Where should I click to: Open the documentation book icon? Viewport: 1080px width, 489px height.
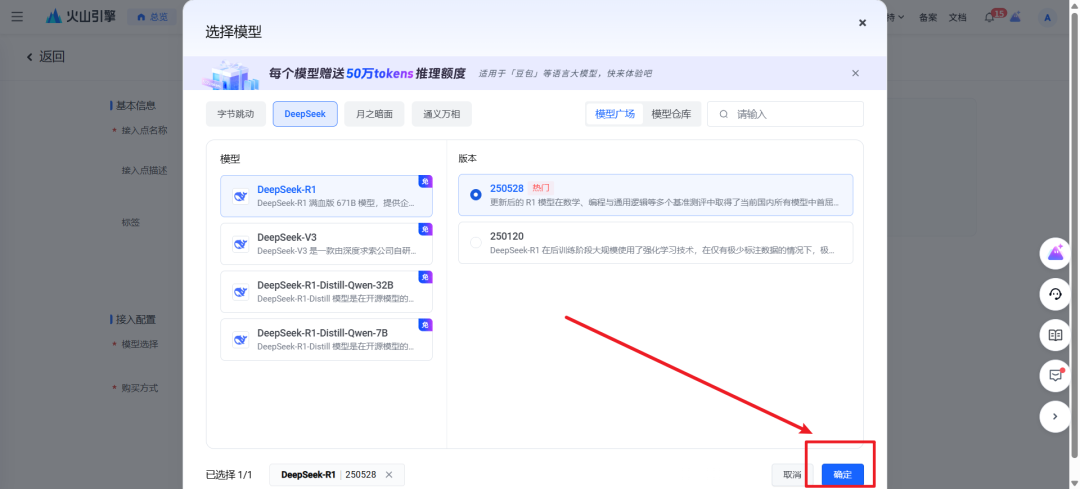click(1055, 335)
